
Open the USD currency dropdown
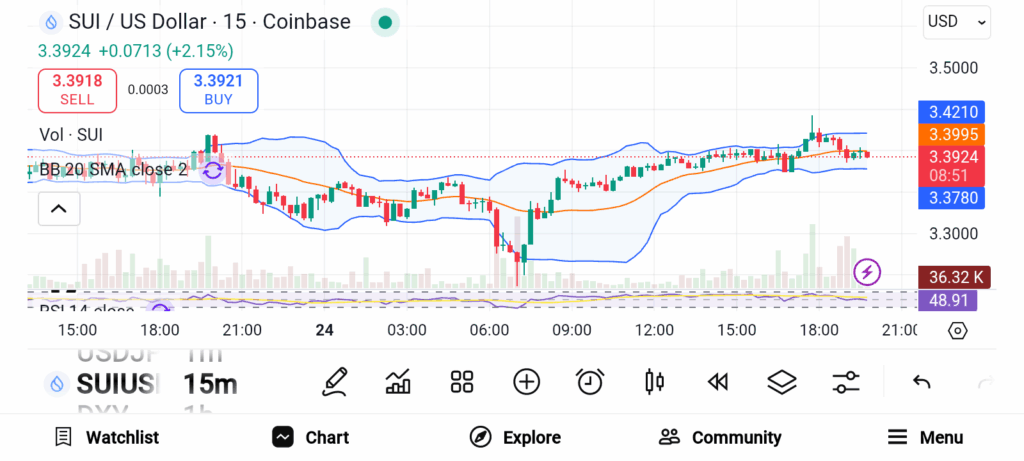point(957,21)
